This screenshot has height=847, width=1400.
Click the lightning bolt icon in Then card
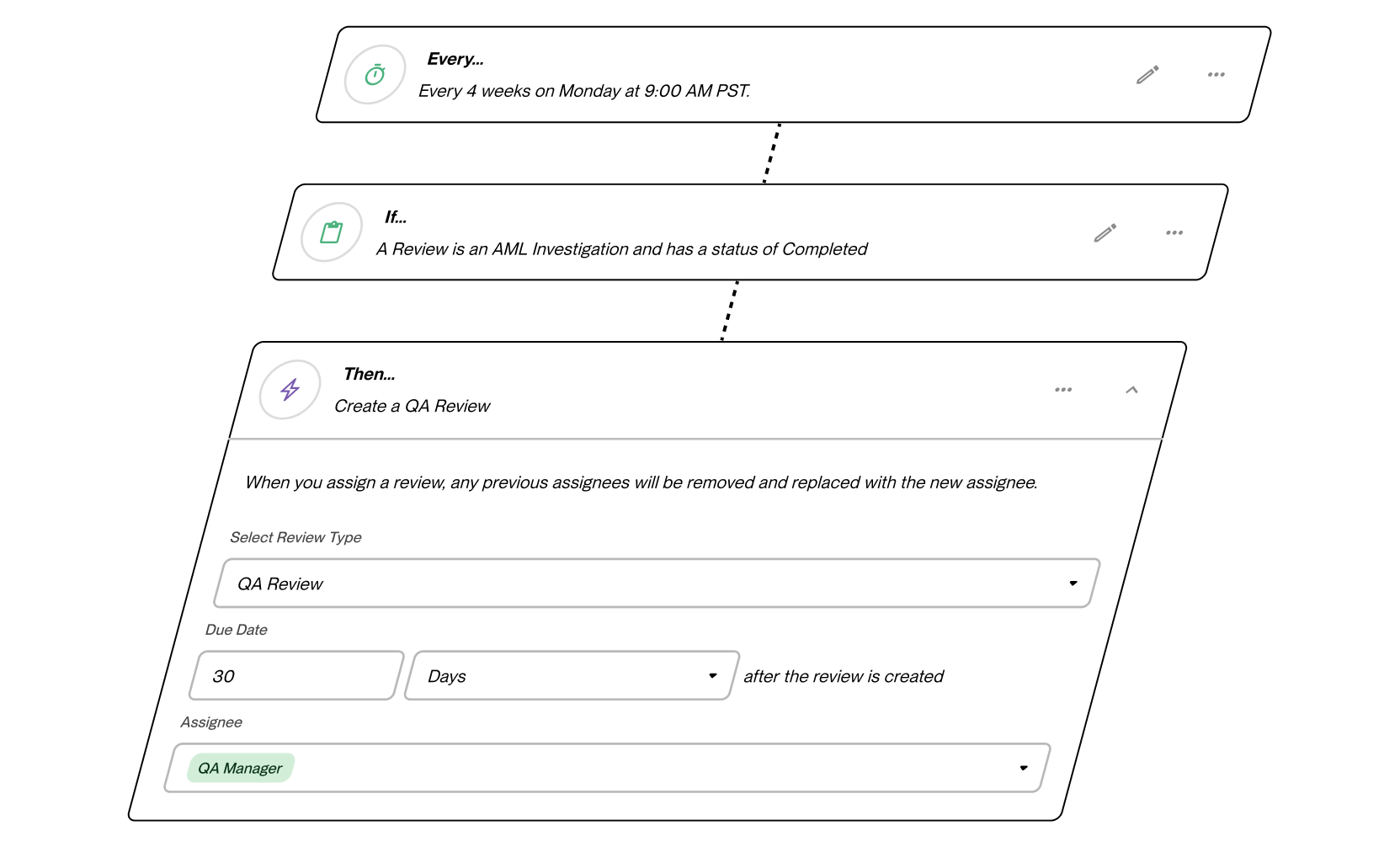tap(290, 390)
